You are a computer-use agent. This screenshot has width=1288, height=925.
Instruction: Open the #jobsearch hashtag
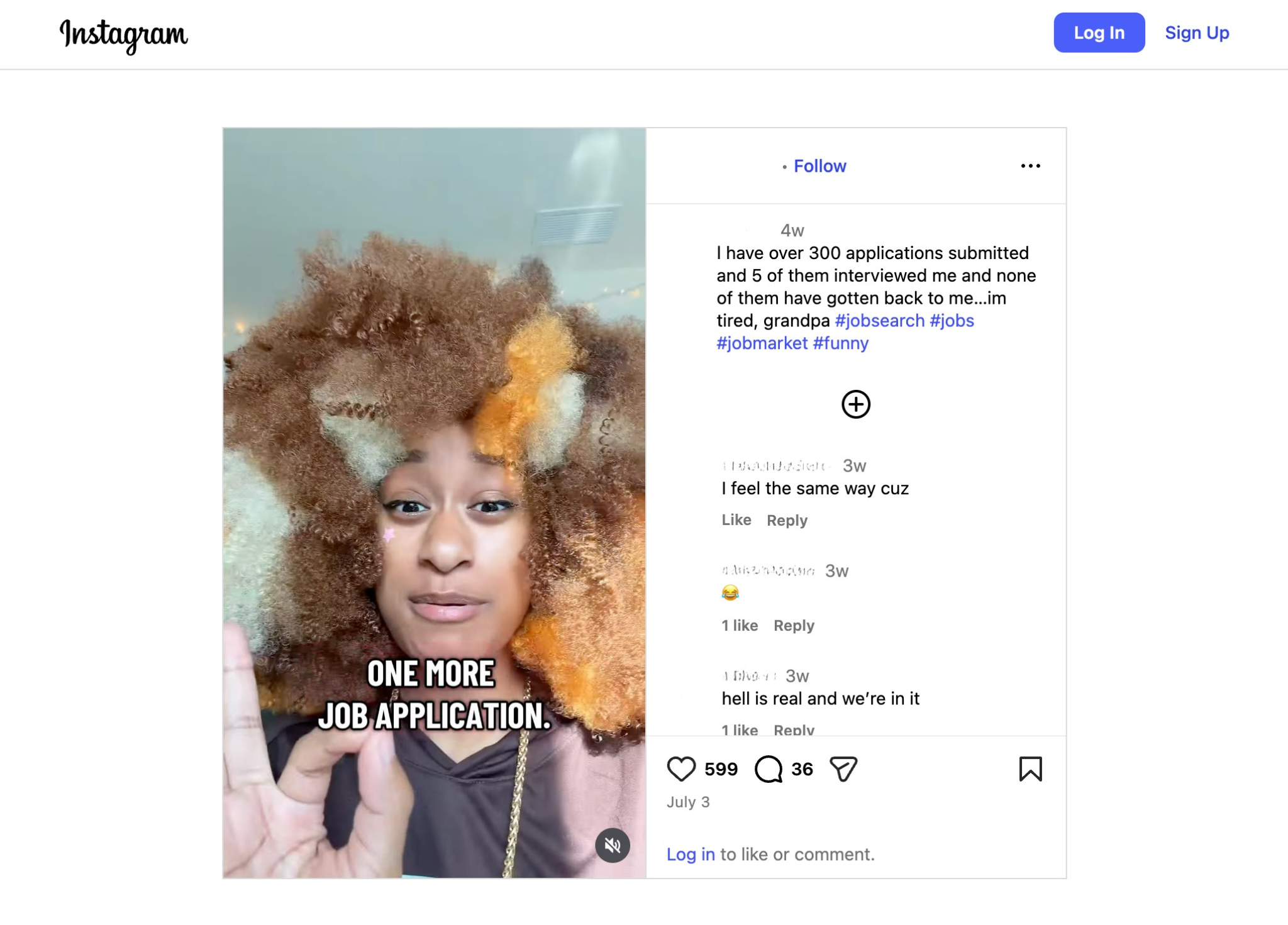tap(879, 321)
